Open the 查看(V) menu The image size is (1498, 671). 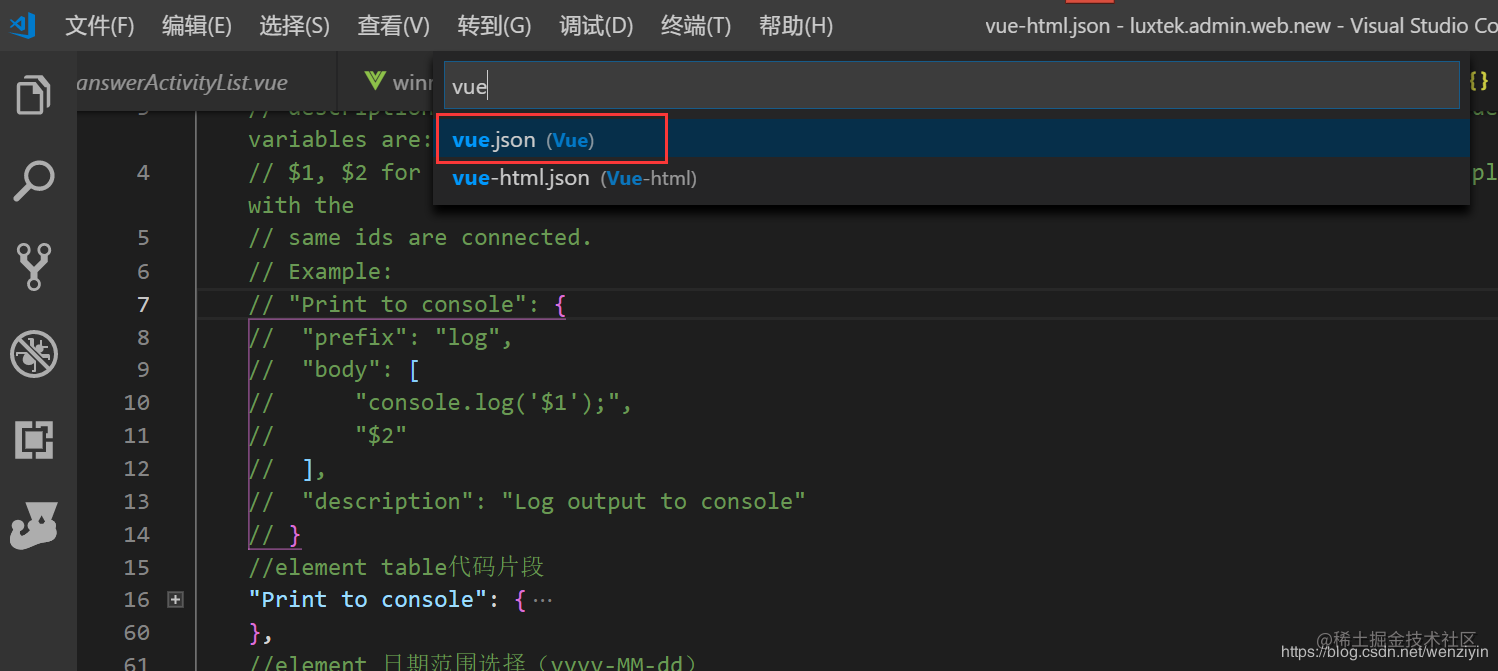point(394,25)
